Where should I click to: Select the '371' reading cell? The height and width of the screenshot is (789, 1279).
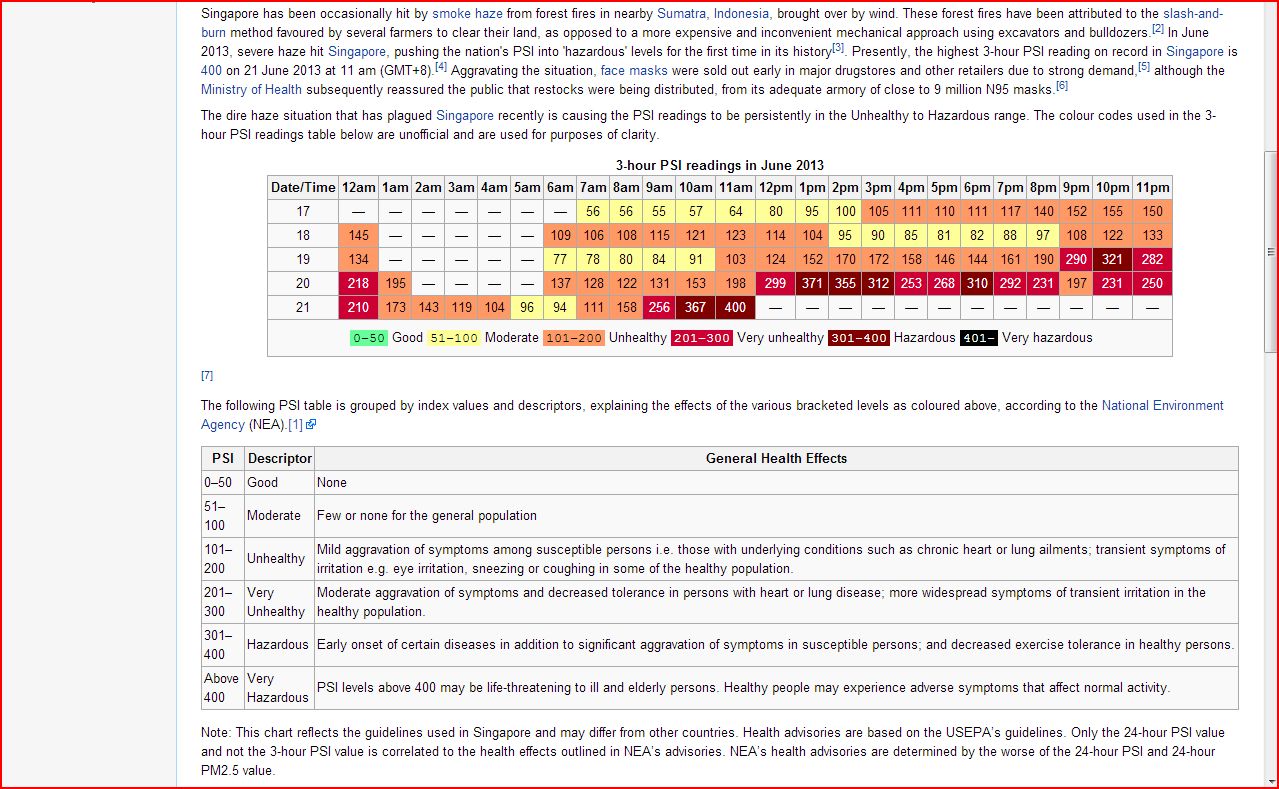(x=812, y=284)
